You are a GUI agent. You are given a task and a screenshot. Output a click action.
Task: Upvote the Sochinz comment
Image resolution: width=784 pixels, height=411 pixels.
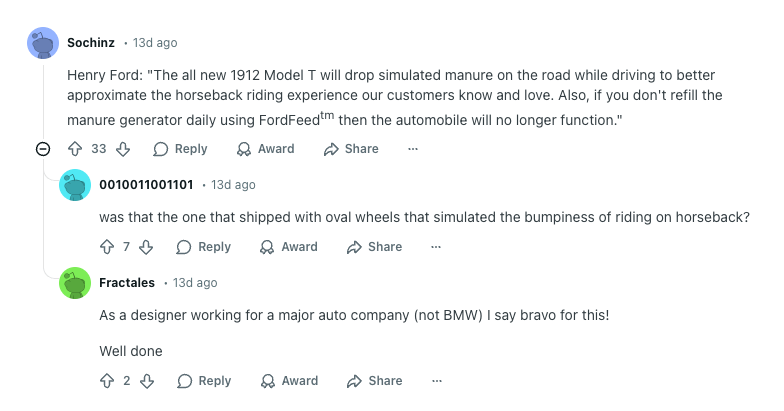(x=75, y=149)
